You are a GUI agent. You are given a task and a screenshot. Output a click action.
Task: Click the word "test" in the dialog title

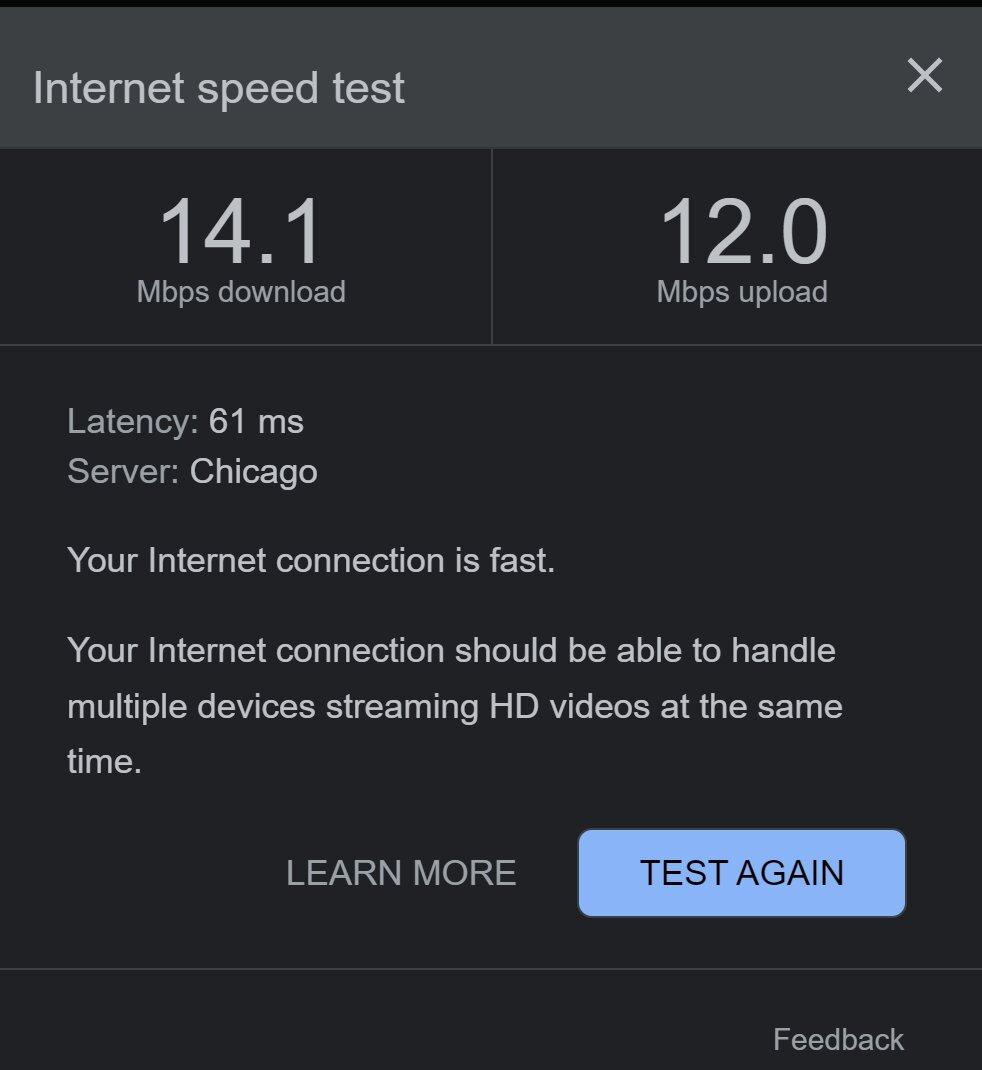click(370, 88)
